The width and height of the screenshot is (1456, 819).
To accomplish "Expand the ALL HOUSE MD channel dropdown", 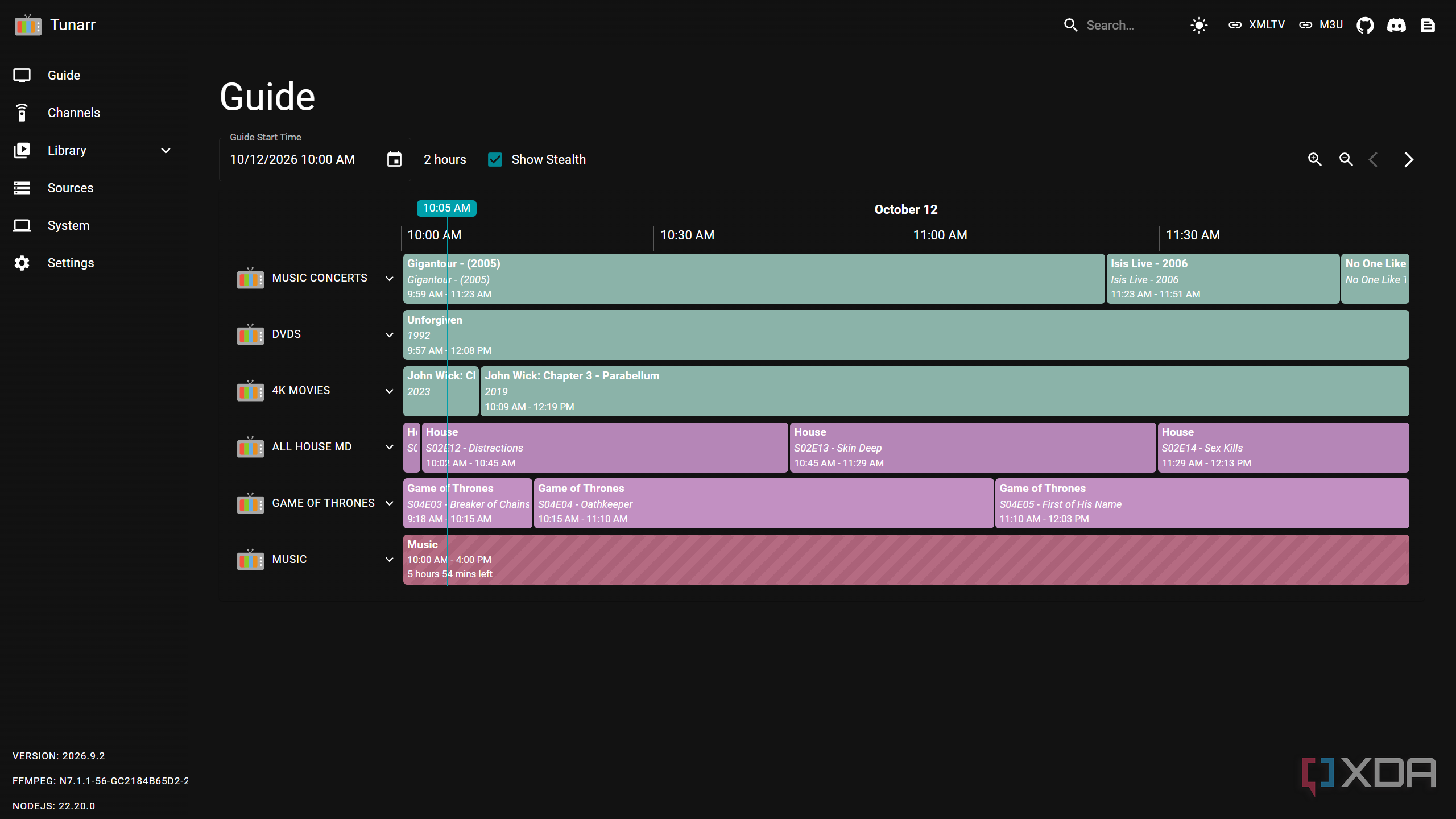I will pos(390,447).
